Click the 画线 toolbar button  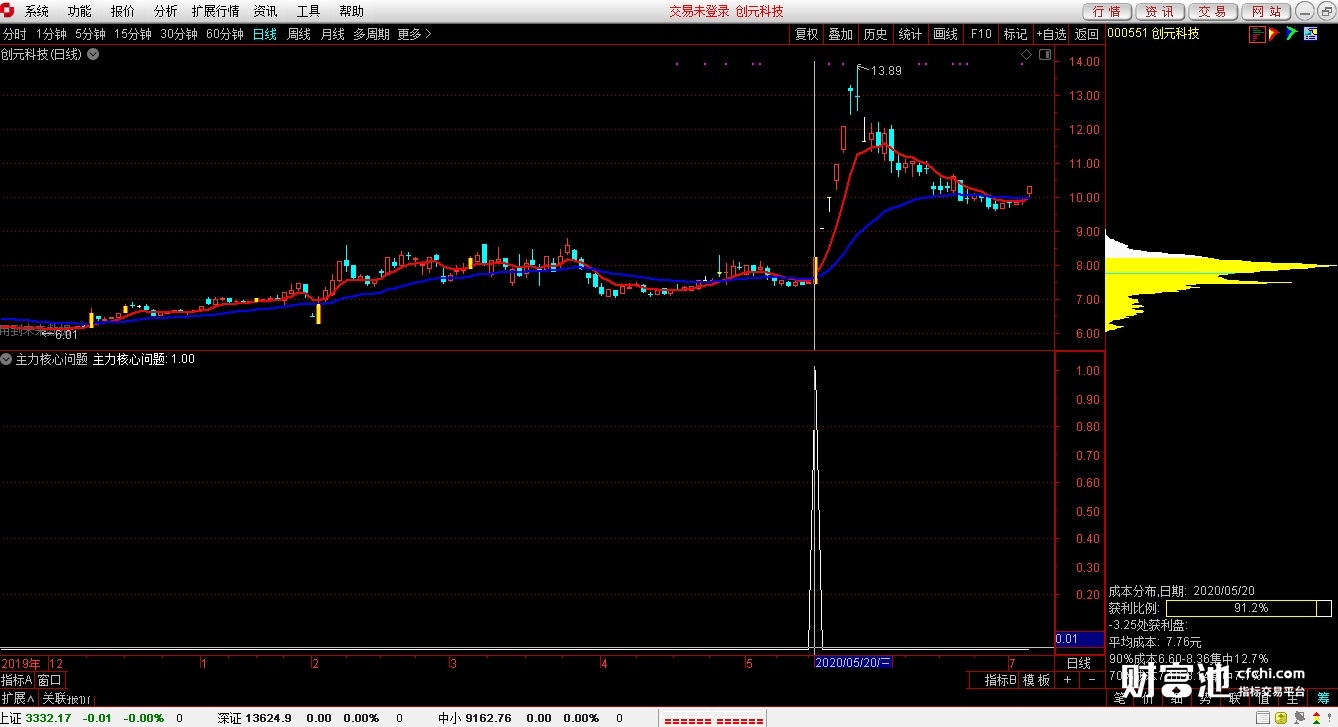tap(946, 34)
